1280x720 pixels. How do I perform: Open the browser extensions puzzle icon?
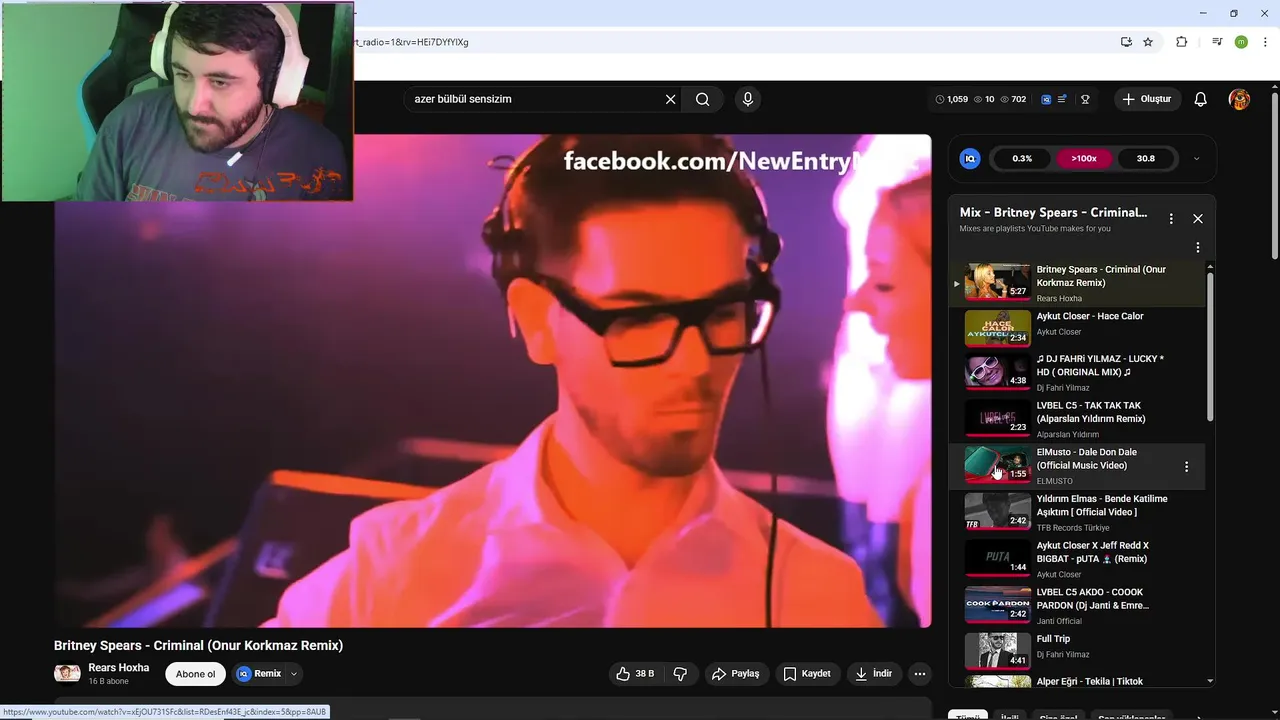point(1182,42)
